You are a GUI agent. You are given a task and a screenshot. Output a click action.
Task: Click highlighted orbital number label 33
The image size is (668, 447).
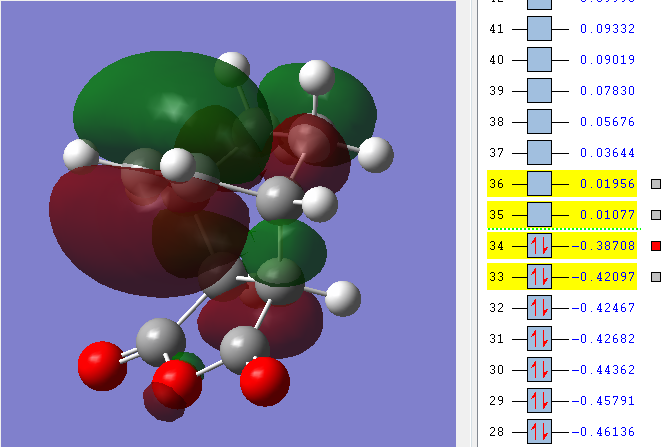coord(497,277)
